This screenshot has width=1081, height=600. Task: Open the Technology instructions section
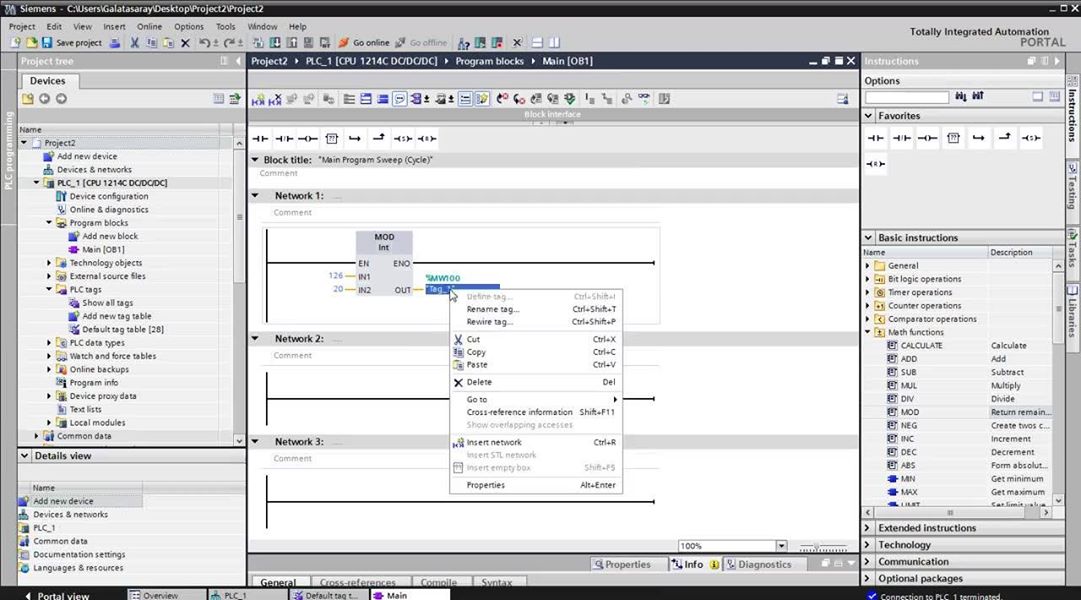point(904,545)
